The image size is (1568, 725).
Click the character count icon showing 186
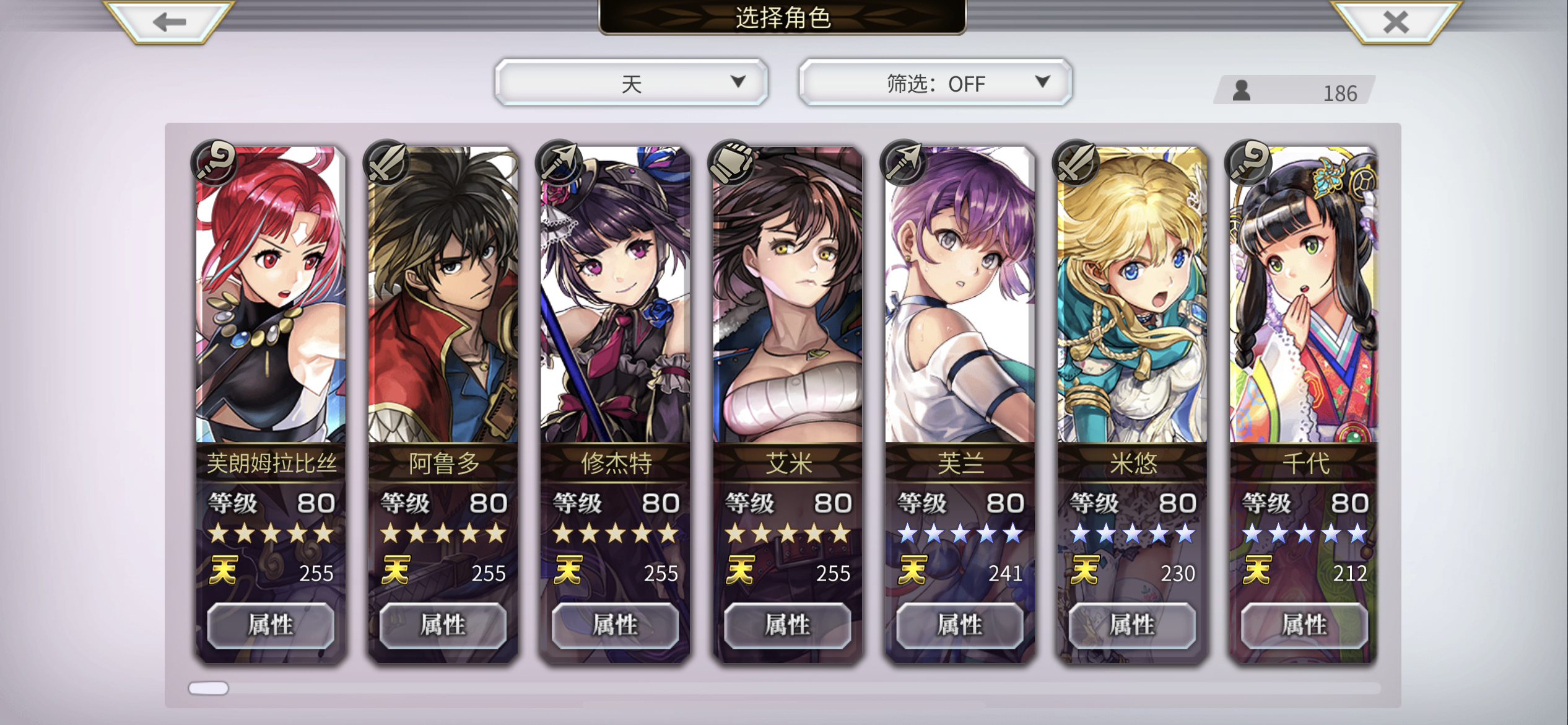(x=1241, y=90)
